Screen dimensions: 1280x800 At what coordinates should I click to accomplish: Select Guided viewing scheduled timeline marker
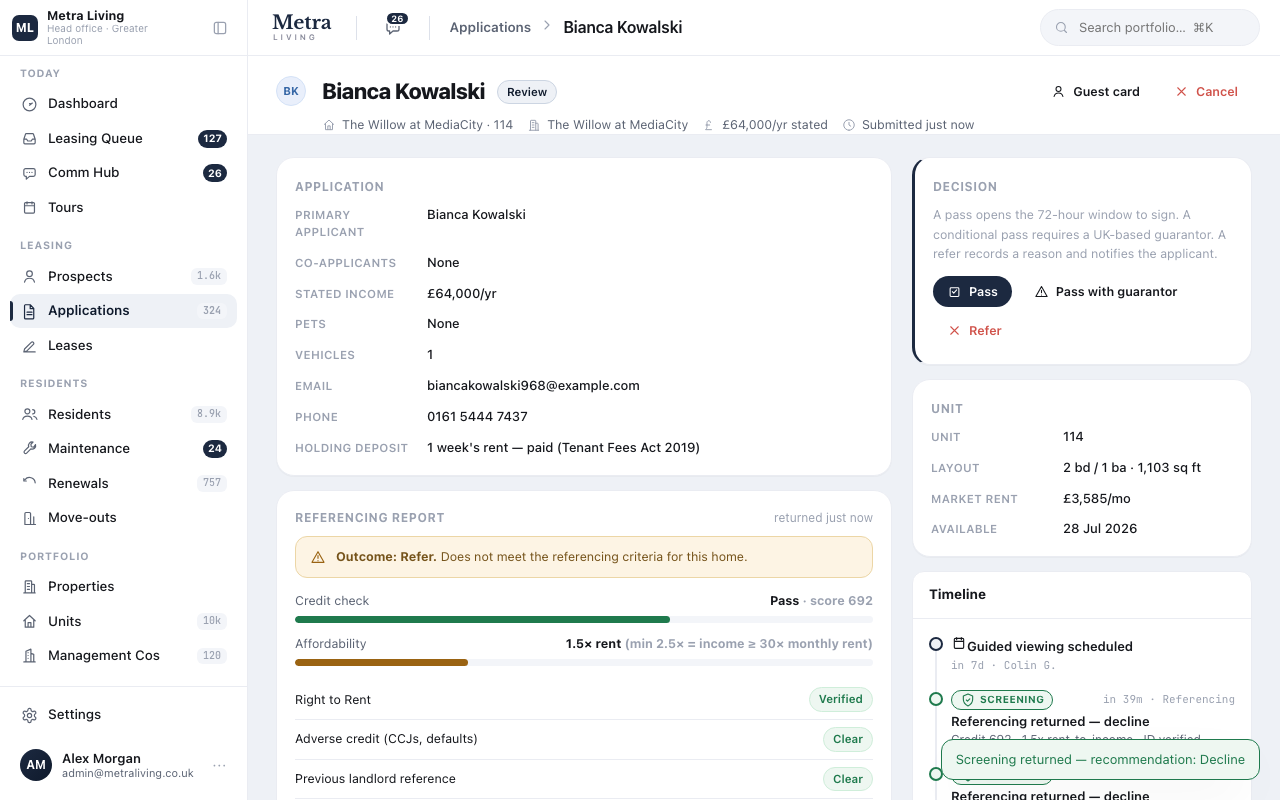point(936,644)
